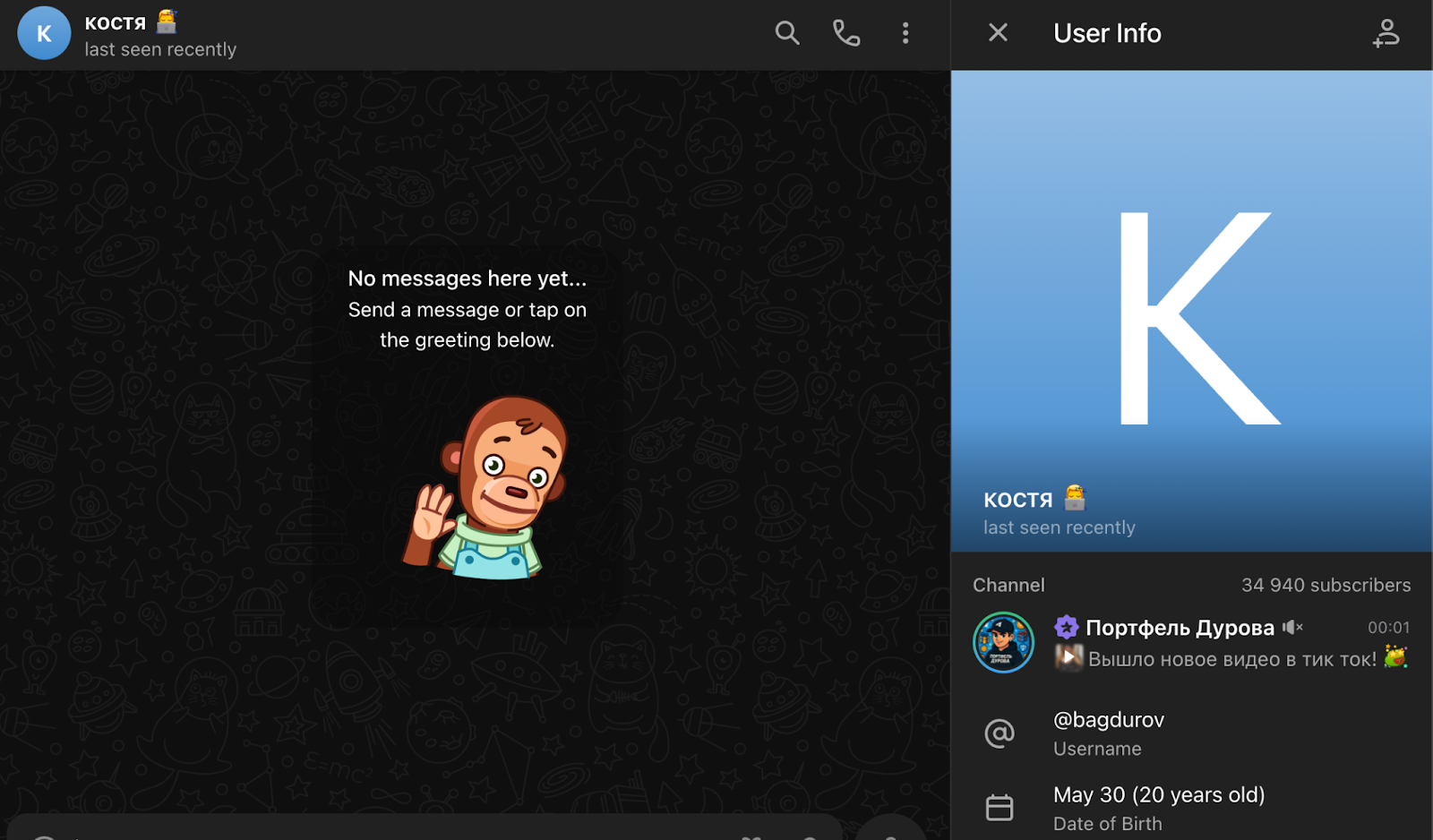Image resolution: width=1433 pixels, height=840 pixels.
Task: Click the Портфель Дурова channel avatar
Action: (1003, 642)
